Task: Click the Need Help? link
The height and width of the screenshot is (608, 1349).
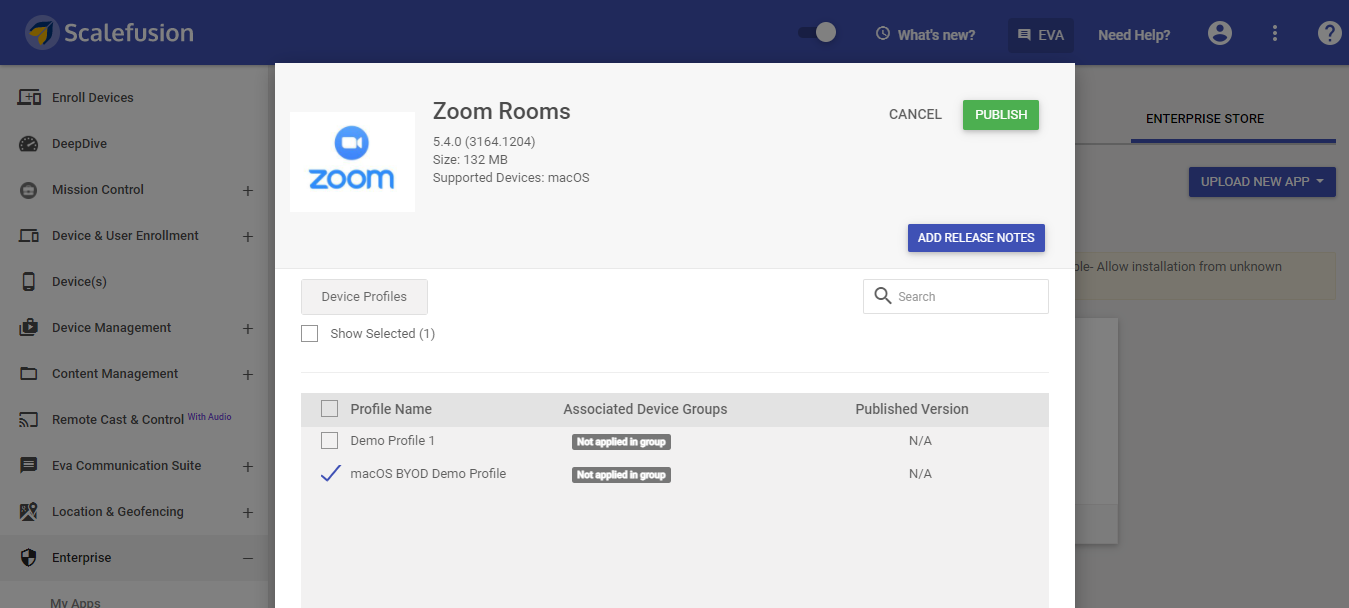Action: click(x=1134, y=34)
